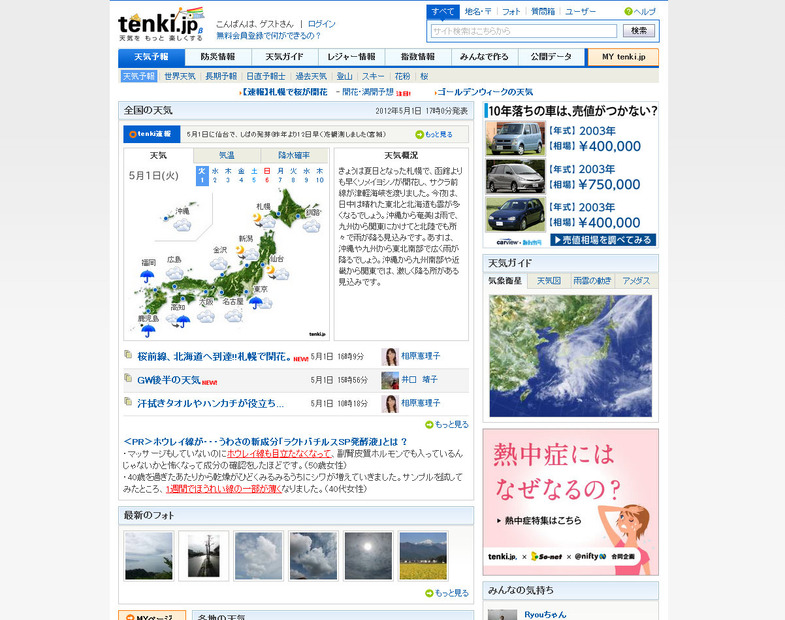Select Sunday 6 in date strip
The height and width of the screenshot is (620, 785).
click(267, 175)
